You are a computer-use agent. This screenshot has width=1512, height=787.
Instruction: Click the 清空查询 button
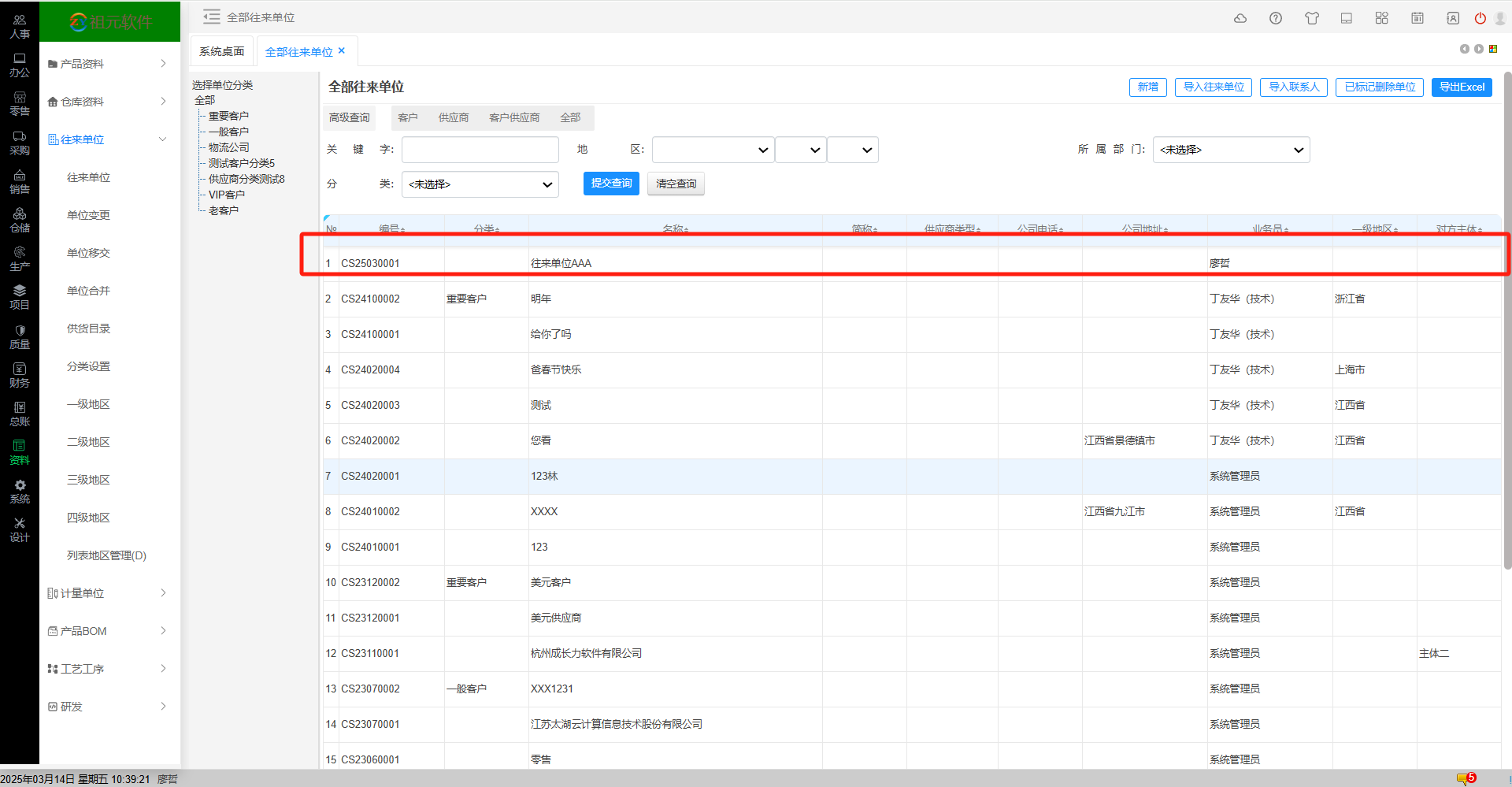tap(676, 184)
